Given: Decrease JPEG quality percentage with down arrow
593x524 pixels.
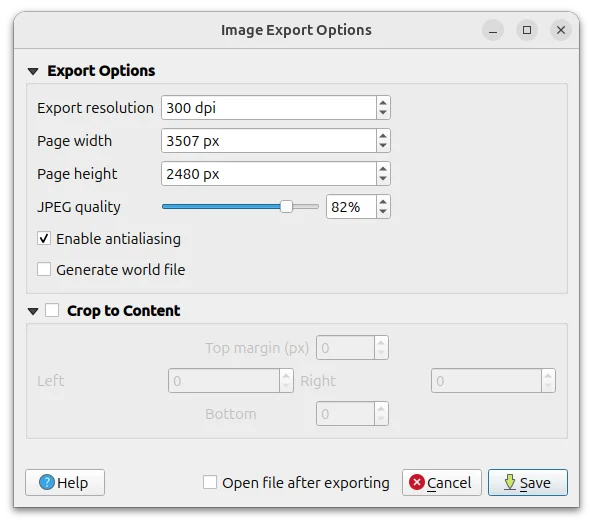Looking at the screenshot, I should 383,212.
